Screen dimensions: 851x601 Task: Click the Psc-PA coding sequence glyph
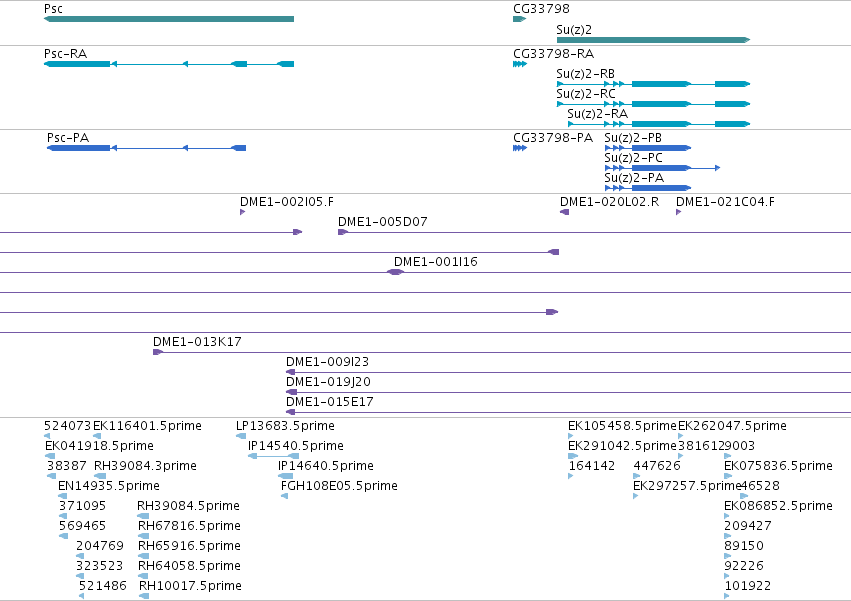147,148
